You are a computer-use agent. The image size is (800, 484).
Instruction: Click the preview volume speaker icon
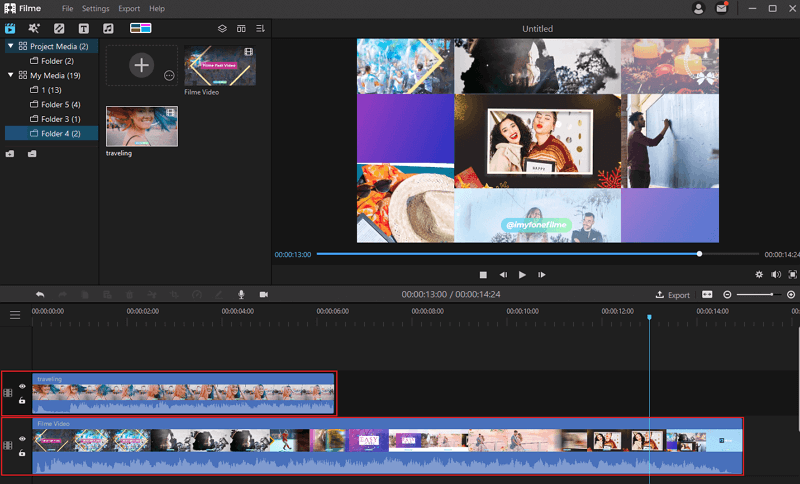pos(776,274)
